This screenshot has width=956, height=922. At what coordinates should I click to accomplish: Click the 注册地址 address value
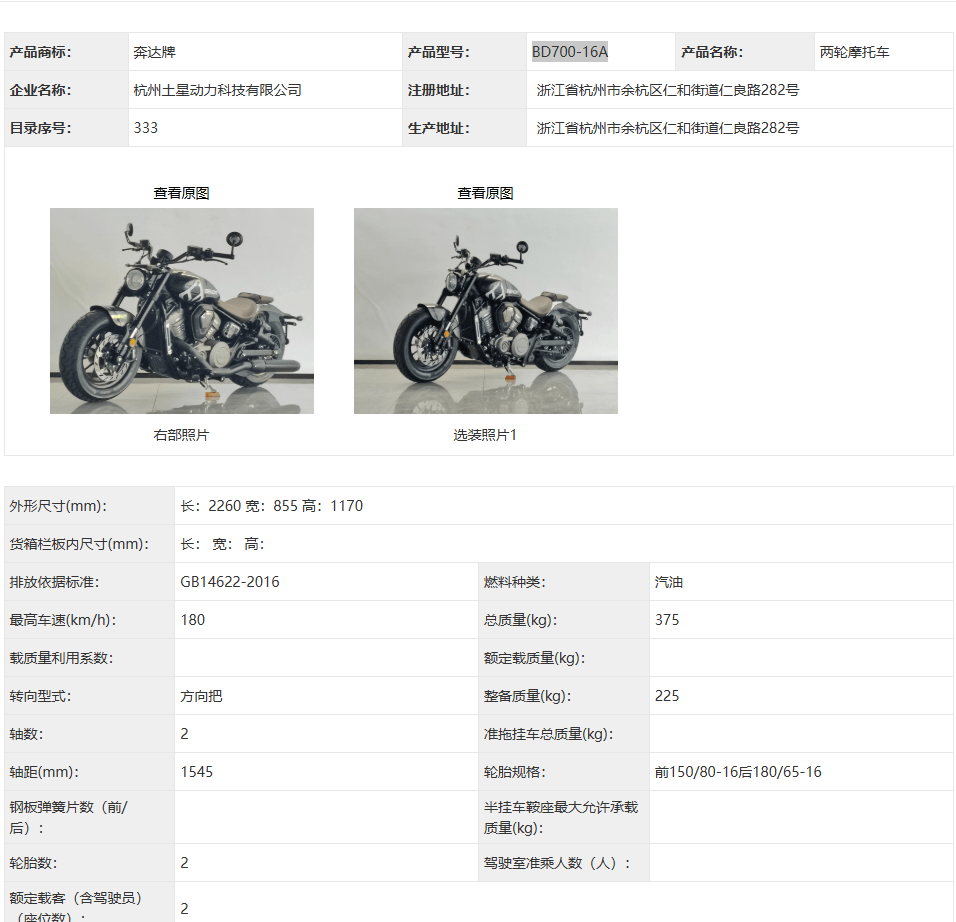668,90
